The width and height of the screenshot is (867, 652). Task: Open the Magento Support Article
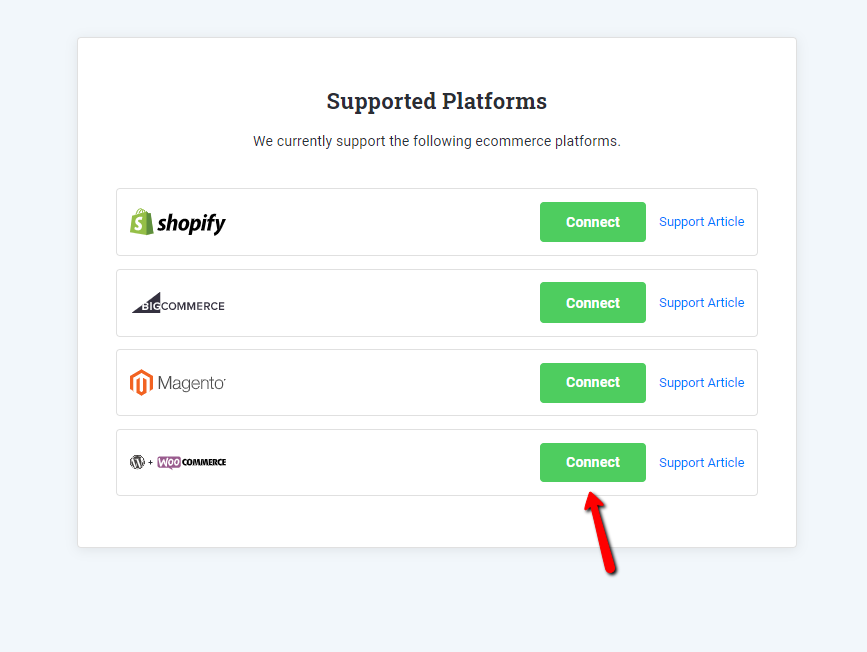tap(701, 382)
